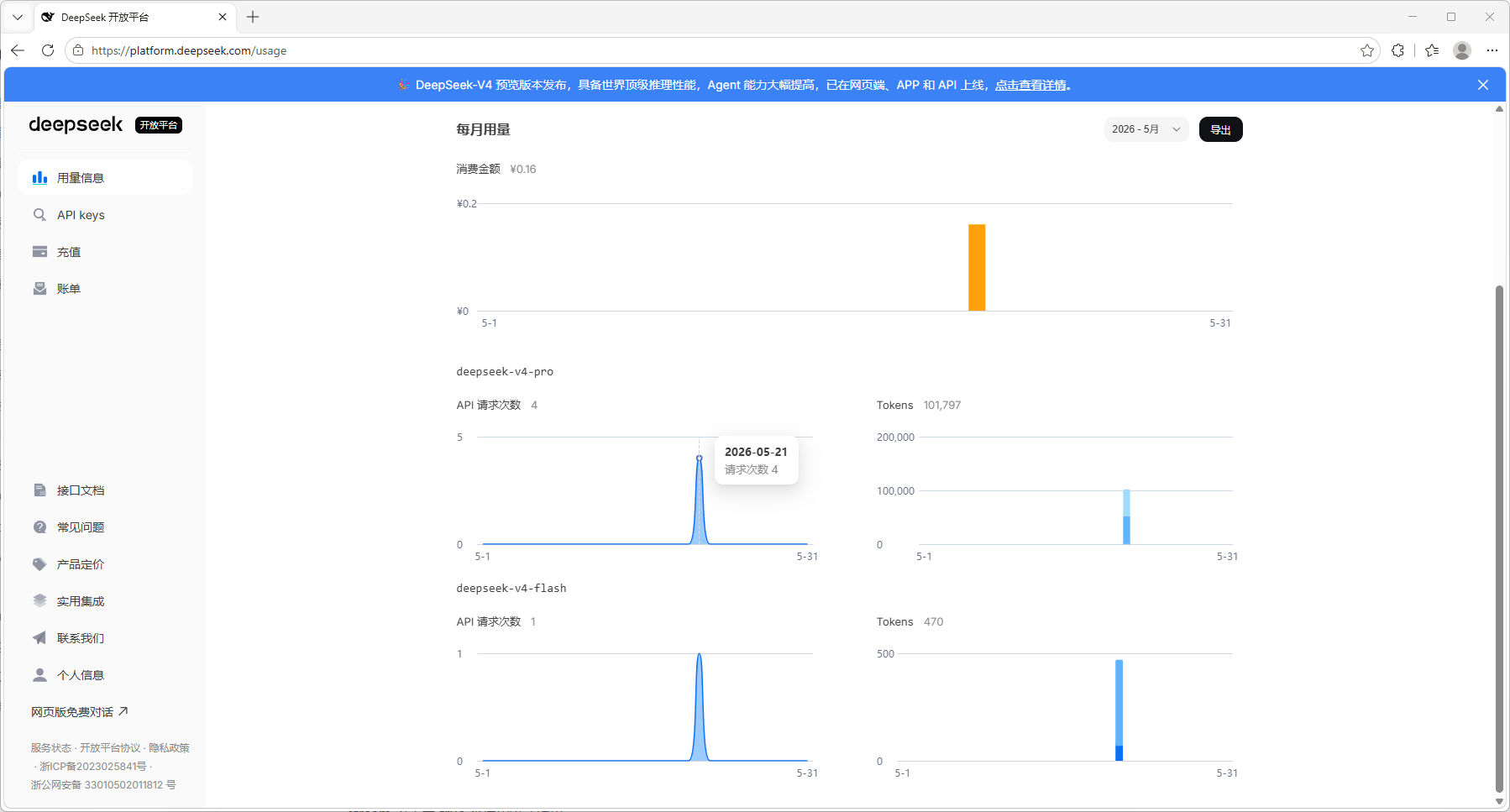This screenshot has height=812, width=1510.
Task: Click the orange spending bar in the chart
Action: tap(977, 267)
